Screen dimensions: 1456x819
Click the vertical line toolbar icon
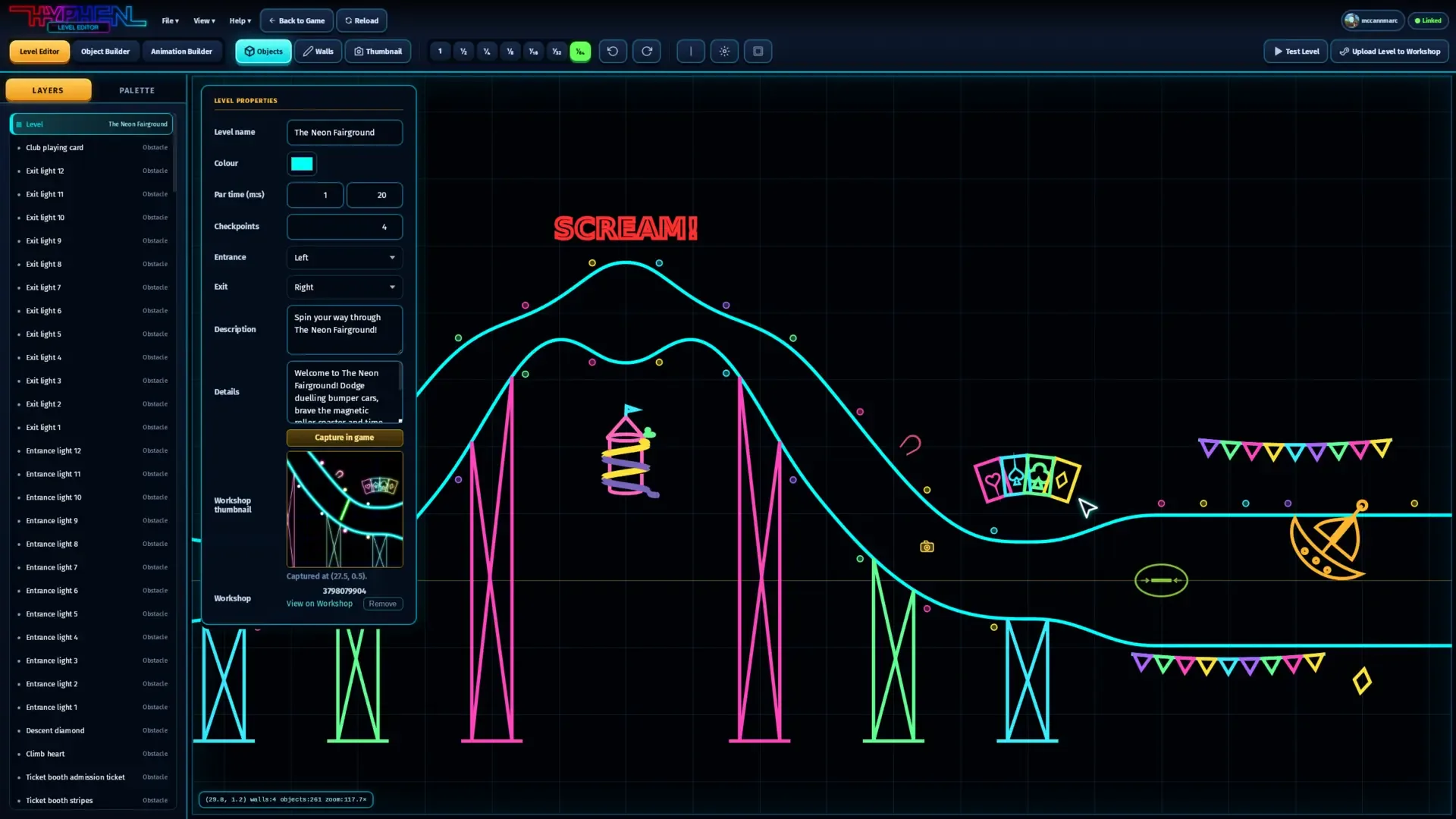pos(691,52)
